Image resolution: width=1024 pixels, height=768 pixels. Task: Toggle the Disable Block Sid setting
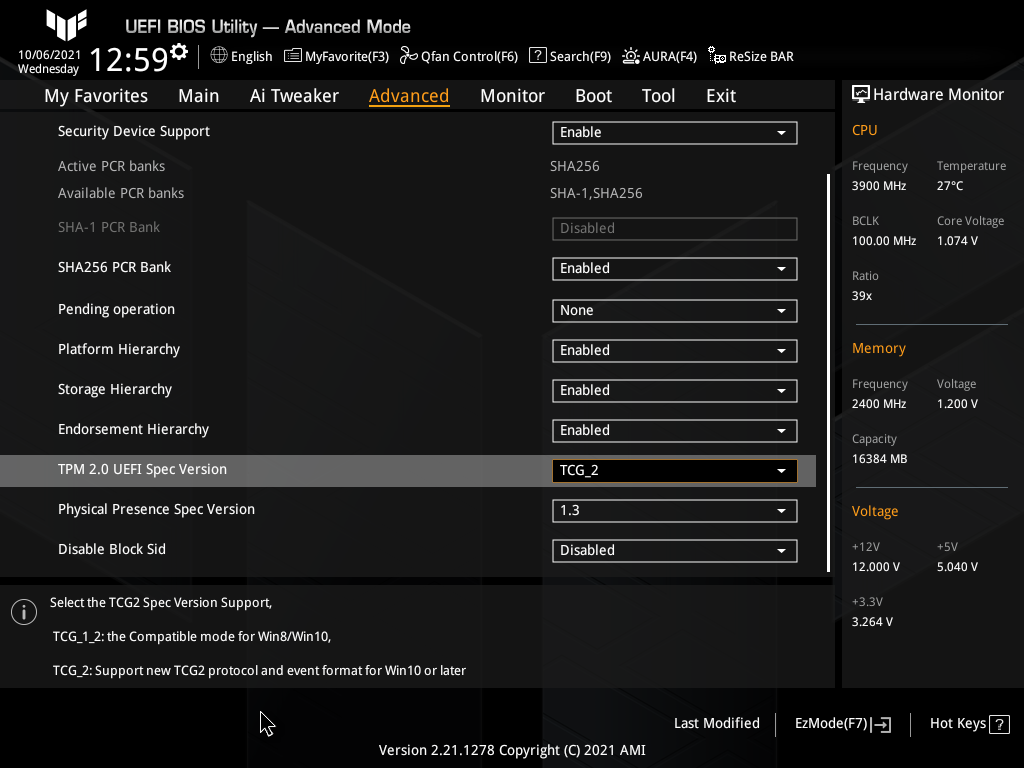(674, 550)
